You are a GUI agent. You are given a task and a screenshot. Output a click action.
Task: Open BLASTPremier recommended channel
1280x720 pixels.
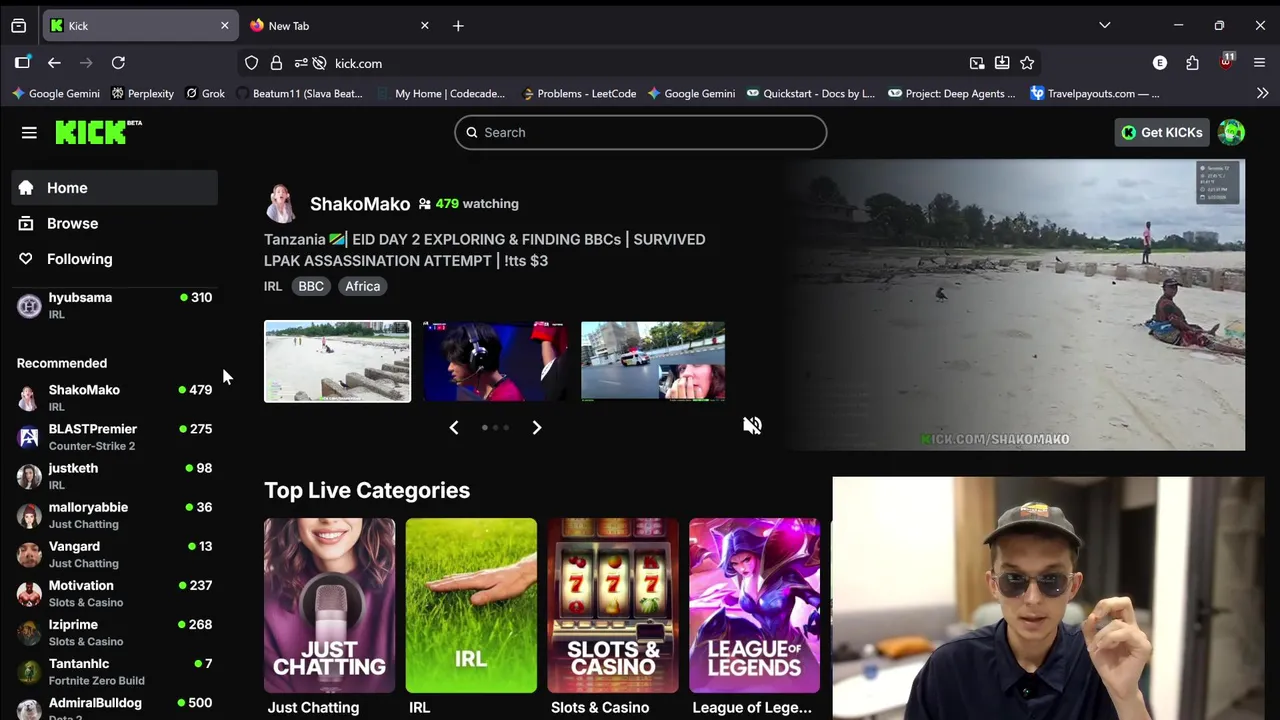coord(114,437)
